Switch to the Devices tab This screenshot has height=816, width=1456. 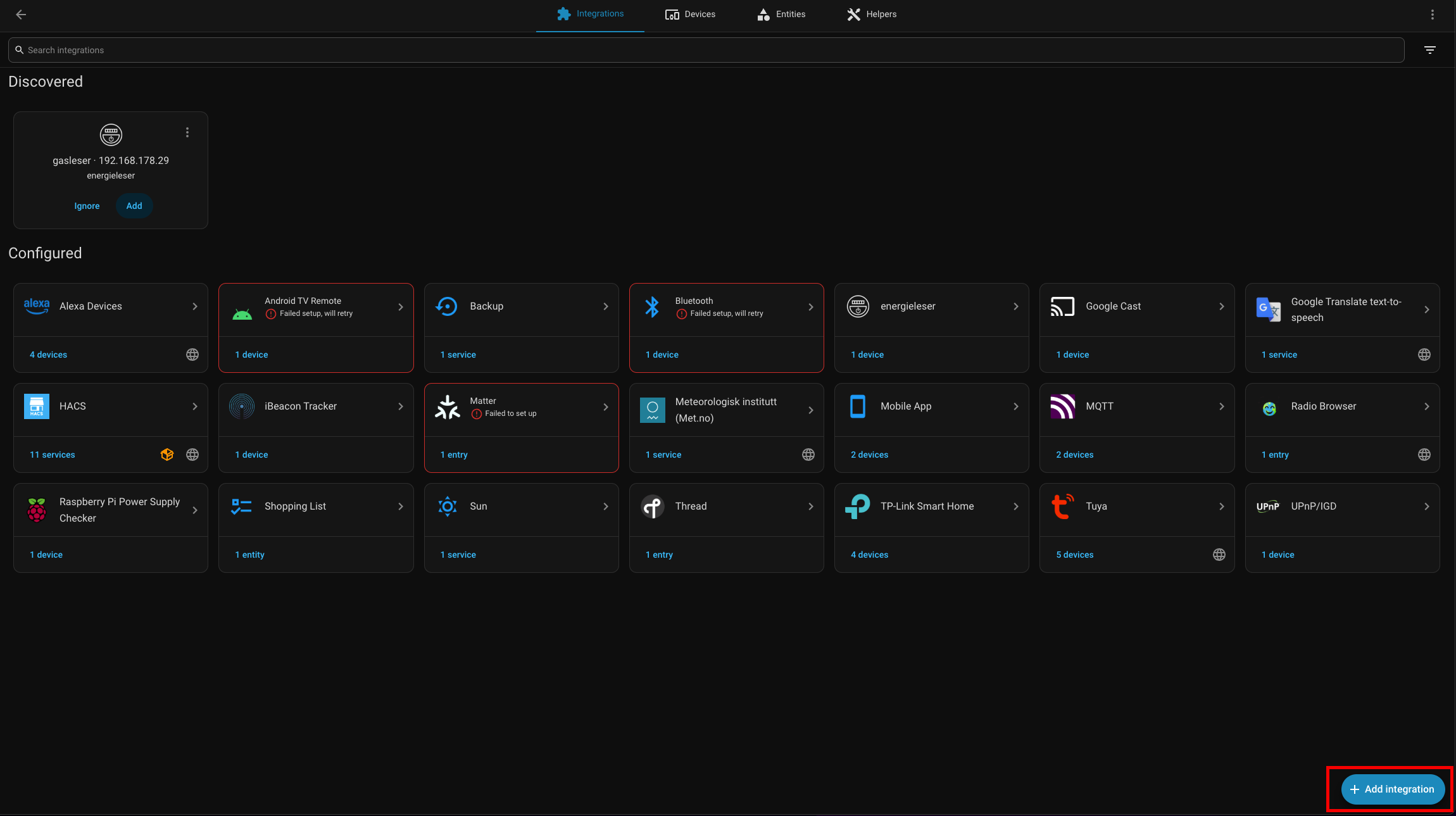click(x=690, y=14)
